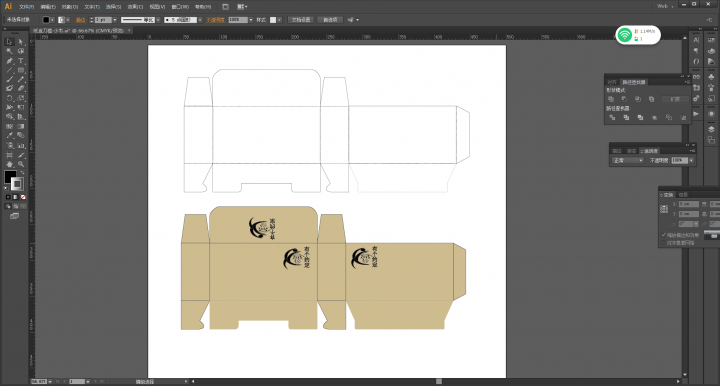Click the Document Setup (文档设置) button
Screen dimensions: 720x386
(x=301, y=20)
